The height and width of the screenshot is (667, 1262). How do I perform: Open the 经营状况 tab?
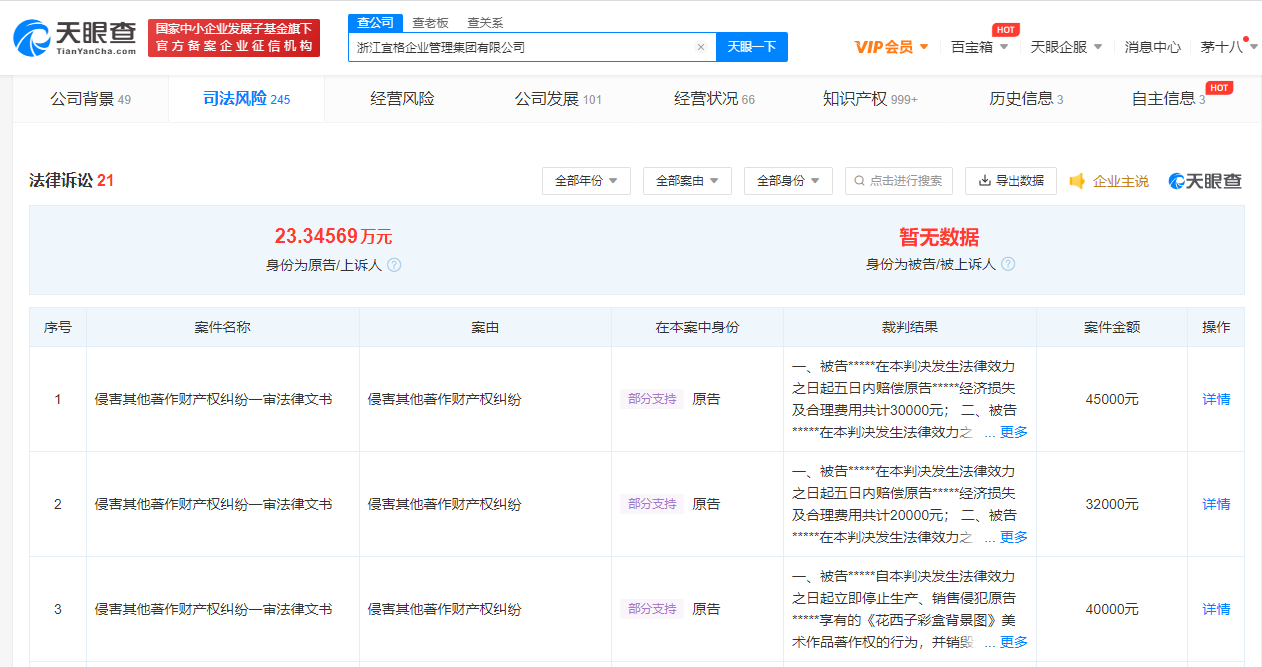pyautogui.click(x=714, y=99)
